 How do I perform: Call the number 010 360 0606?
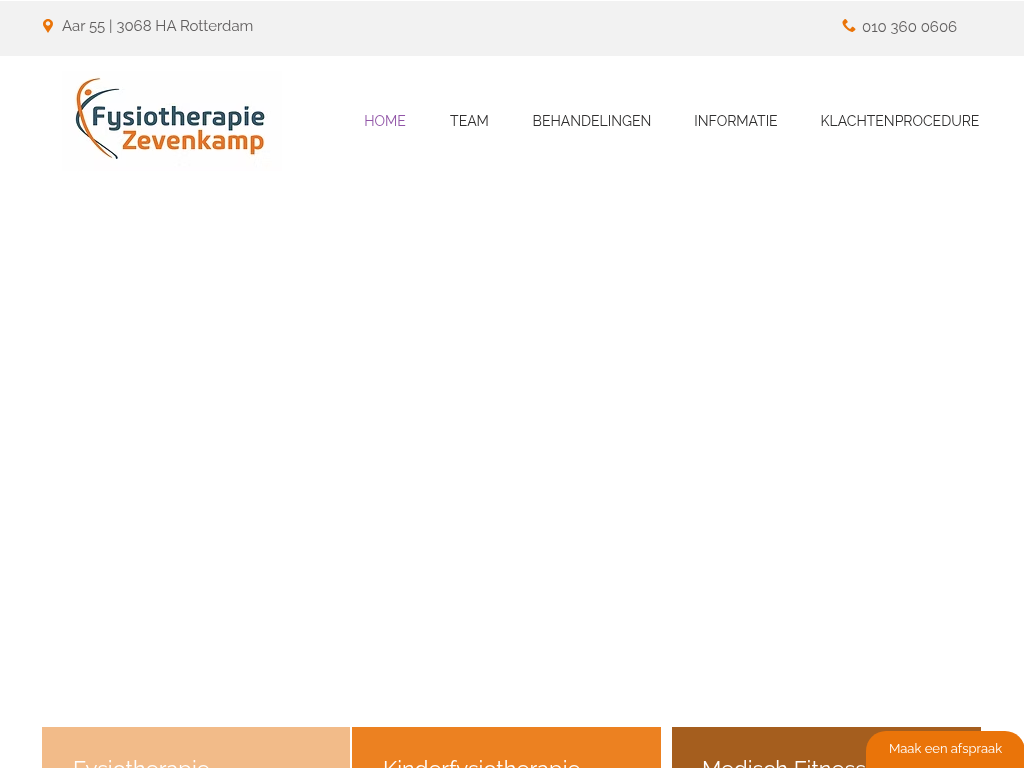909,27
